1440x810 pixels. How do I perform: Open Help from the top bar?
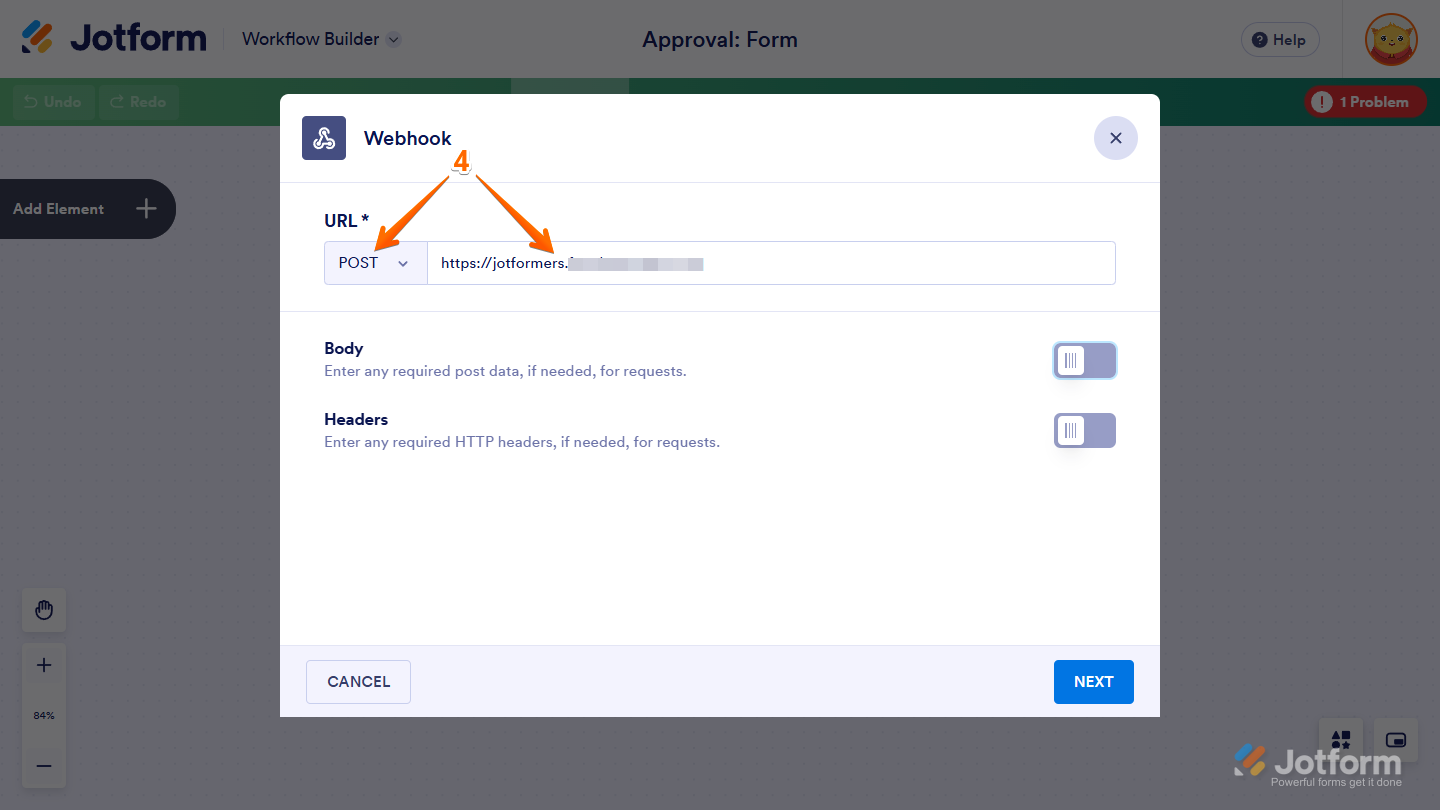point(1280,39)
